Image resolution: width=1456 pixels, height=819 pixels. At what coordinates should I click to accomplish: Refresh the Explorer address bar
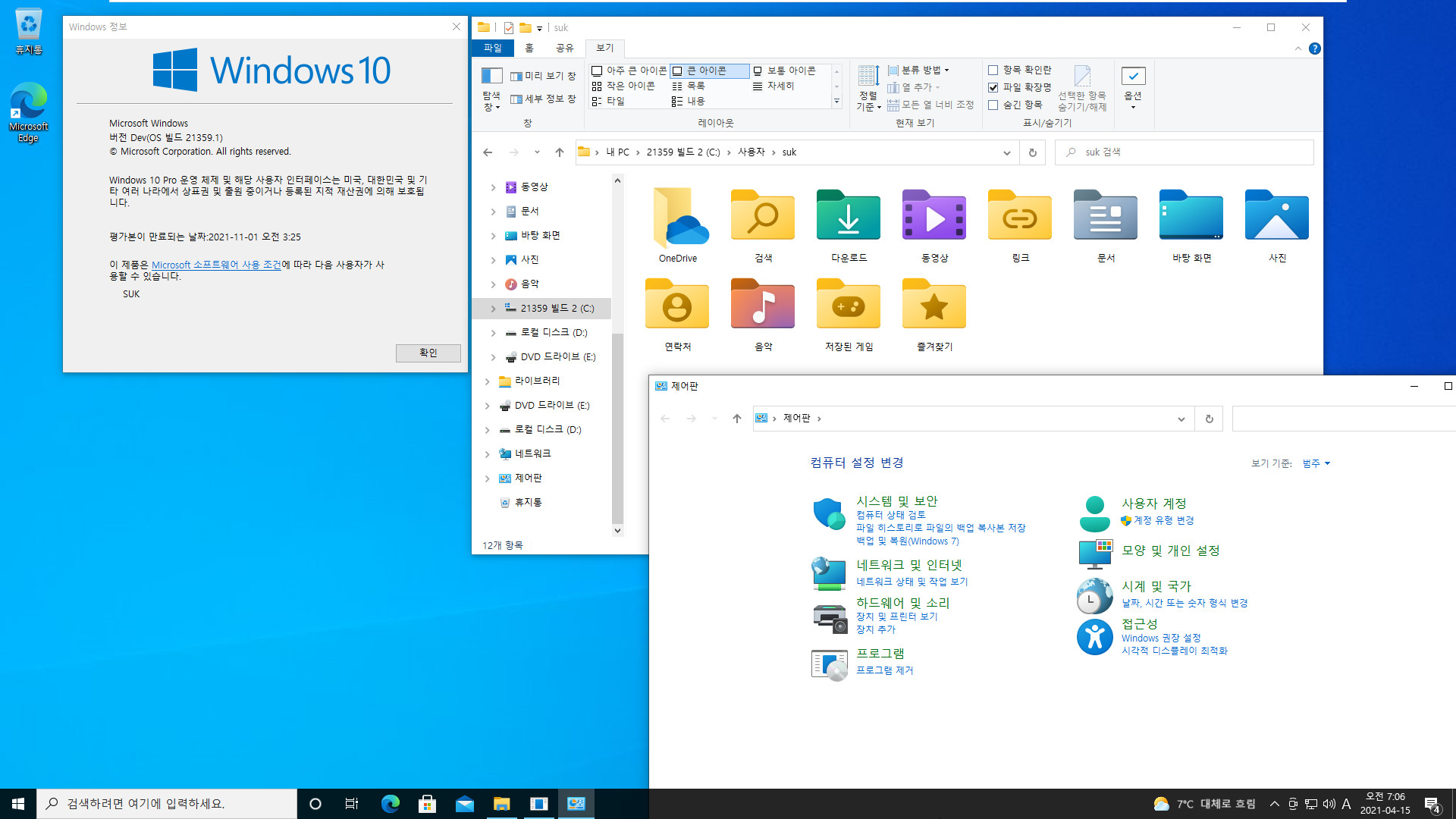1032,152
